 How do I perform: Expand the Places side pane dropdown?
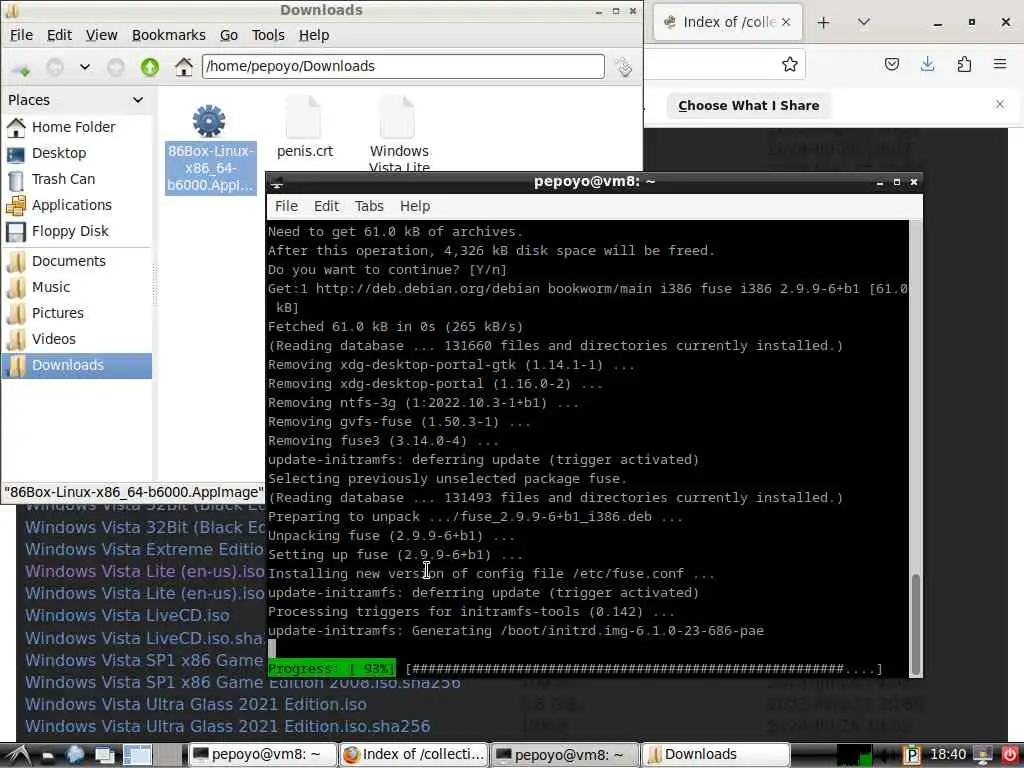coord(138,100)
